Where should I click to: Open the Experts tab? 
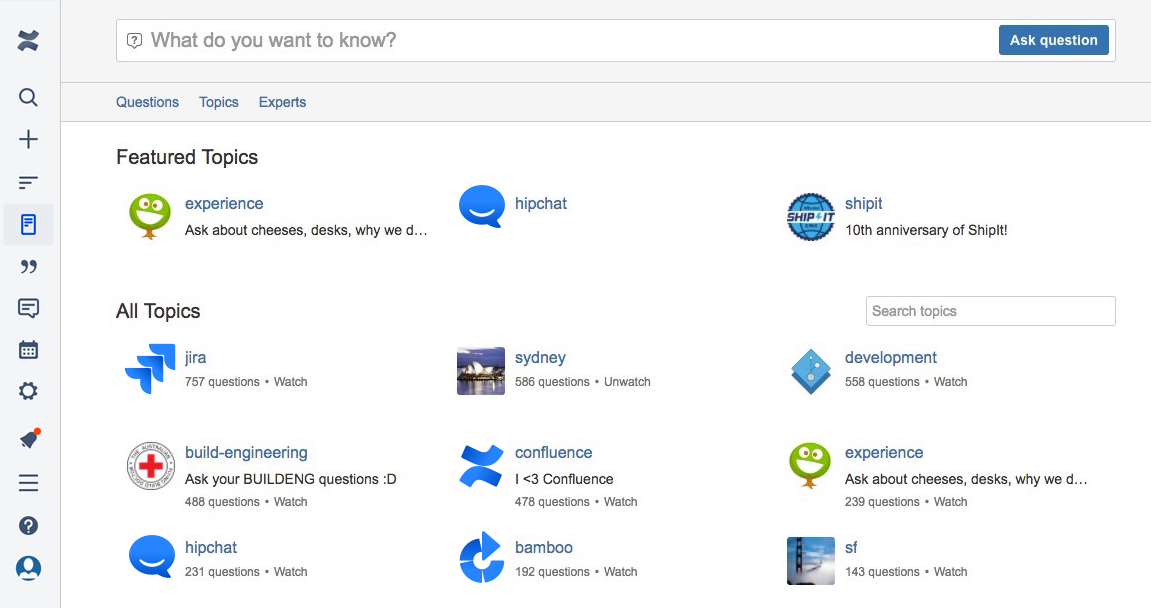pyautogui.click(x=282, y=102)
